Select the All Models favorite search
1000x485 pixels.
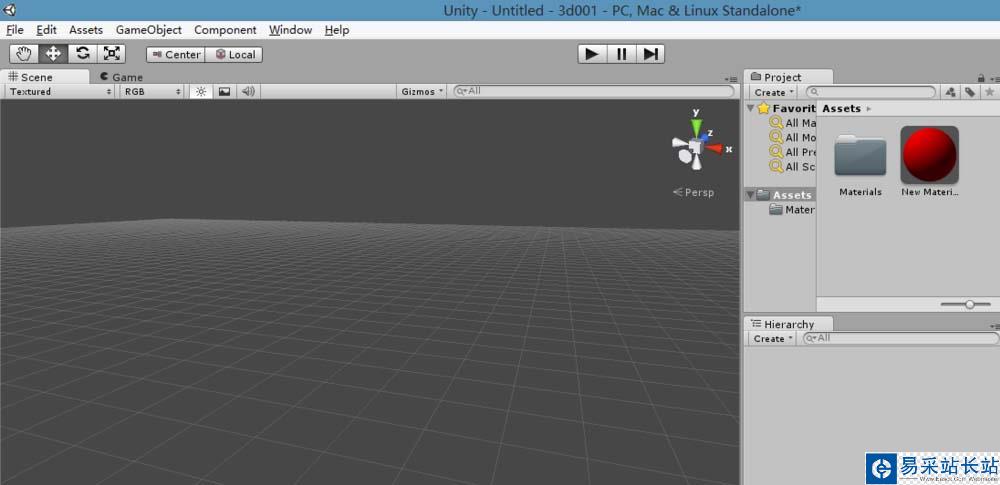pos(793,137)
